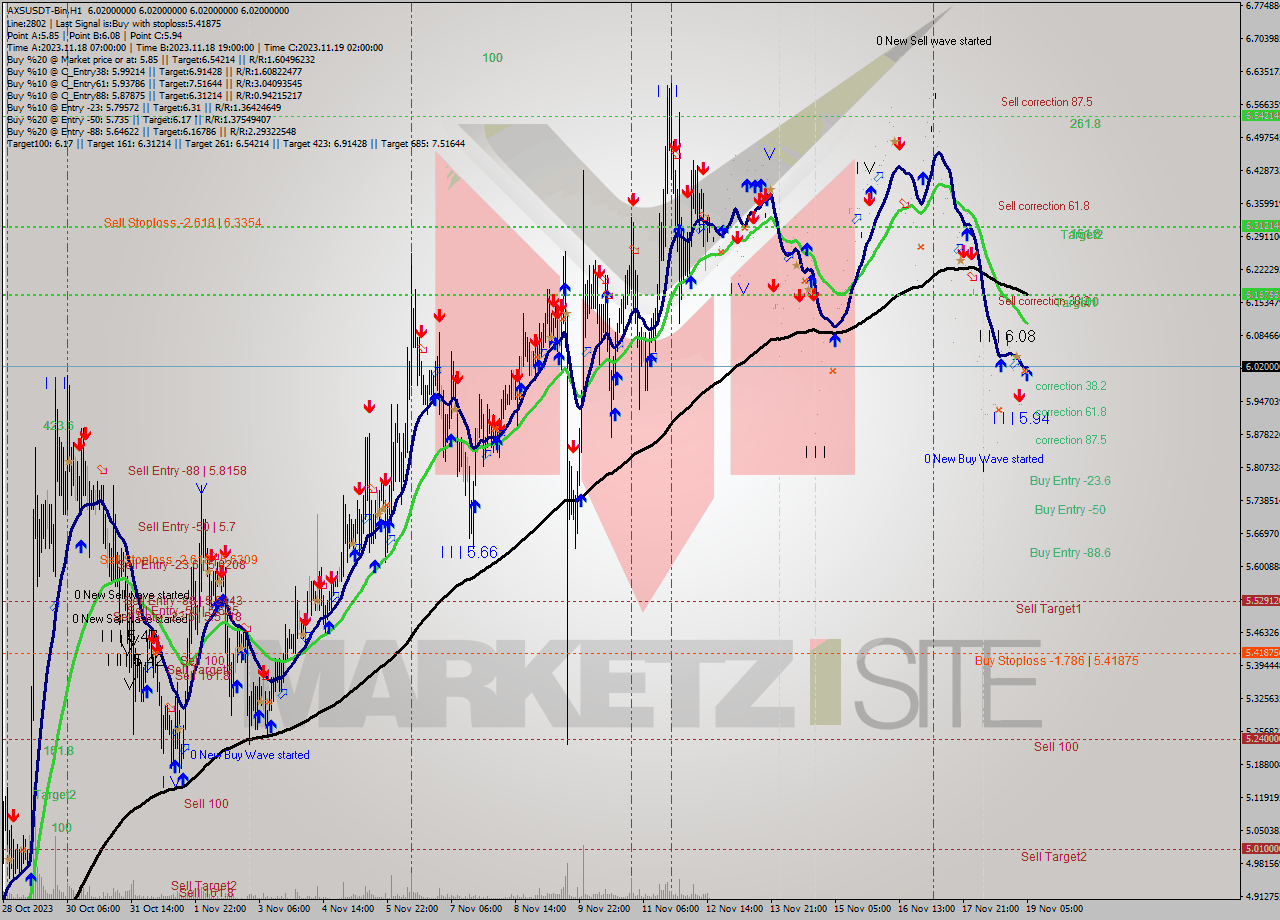Click the 'Buy Entry -88.6' label
Screen dimensions: 1280x920
[1070, 553]
